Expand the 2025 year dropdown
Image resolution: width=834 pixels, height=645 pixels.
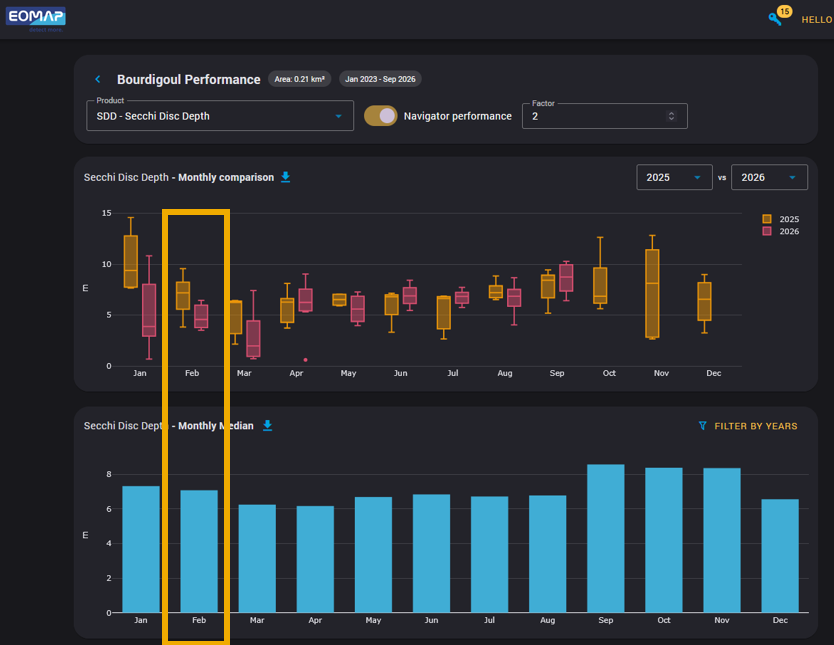click(x=674, y=177)
